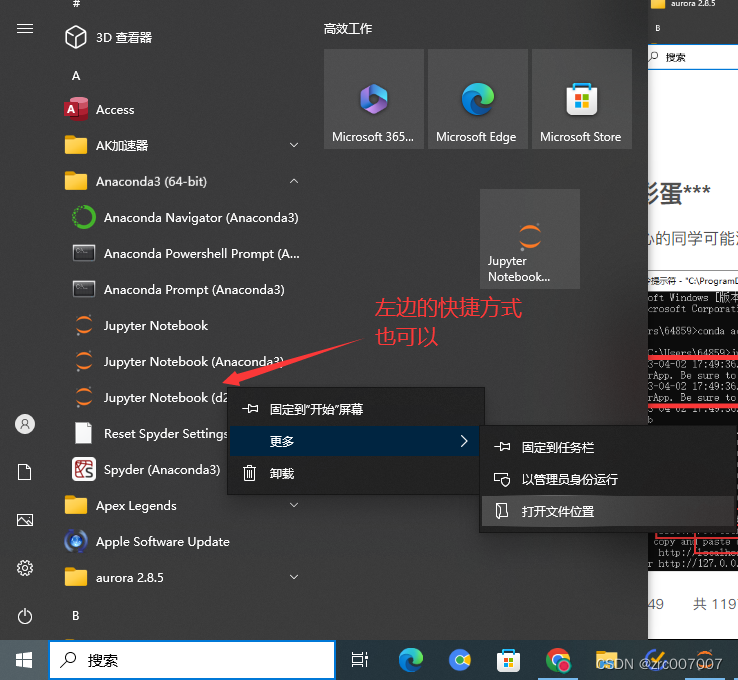Select 以管理员身份运行 in the submenu
Image resolution: width=738 pixels, height=680 pixels.
click(608, 479)
